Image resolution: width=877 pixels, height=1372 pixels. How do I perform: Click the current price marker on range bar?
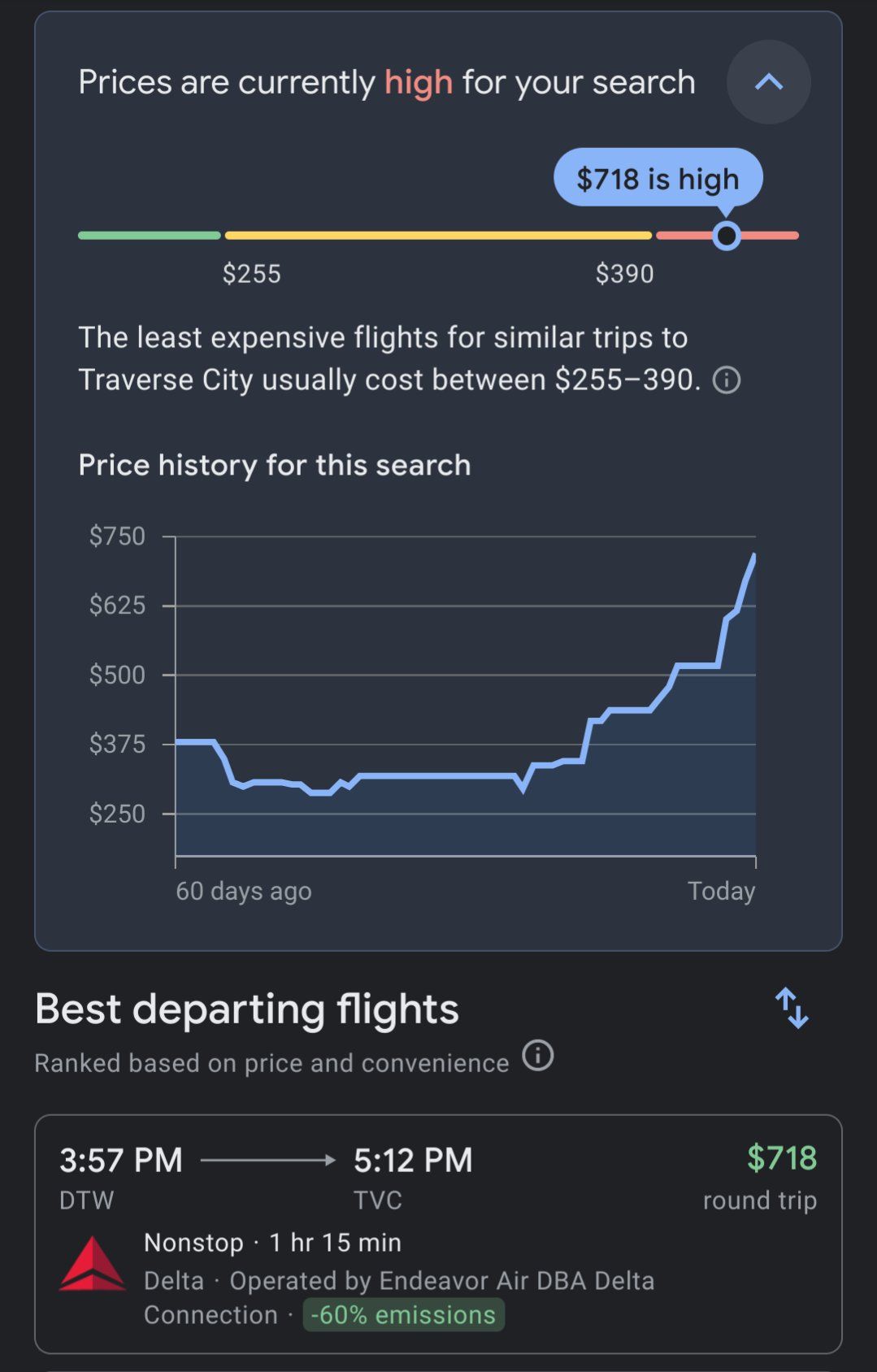pos(726,236)
